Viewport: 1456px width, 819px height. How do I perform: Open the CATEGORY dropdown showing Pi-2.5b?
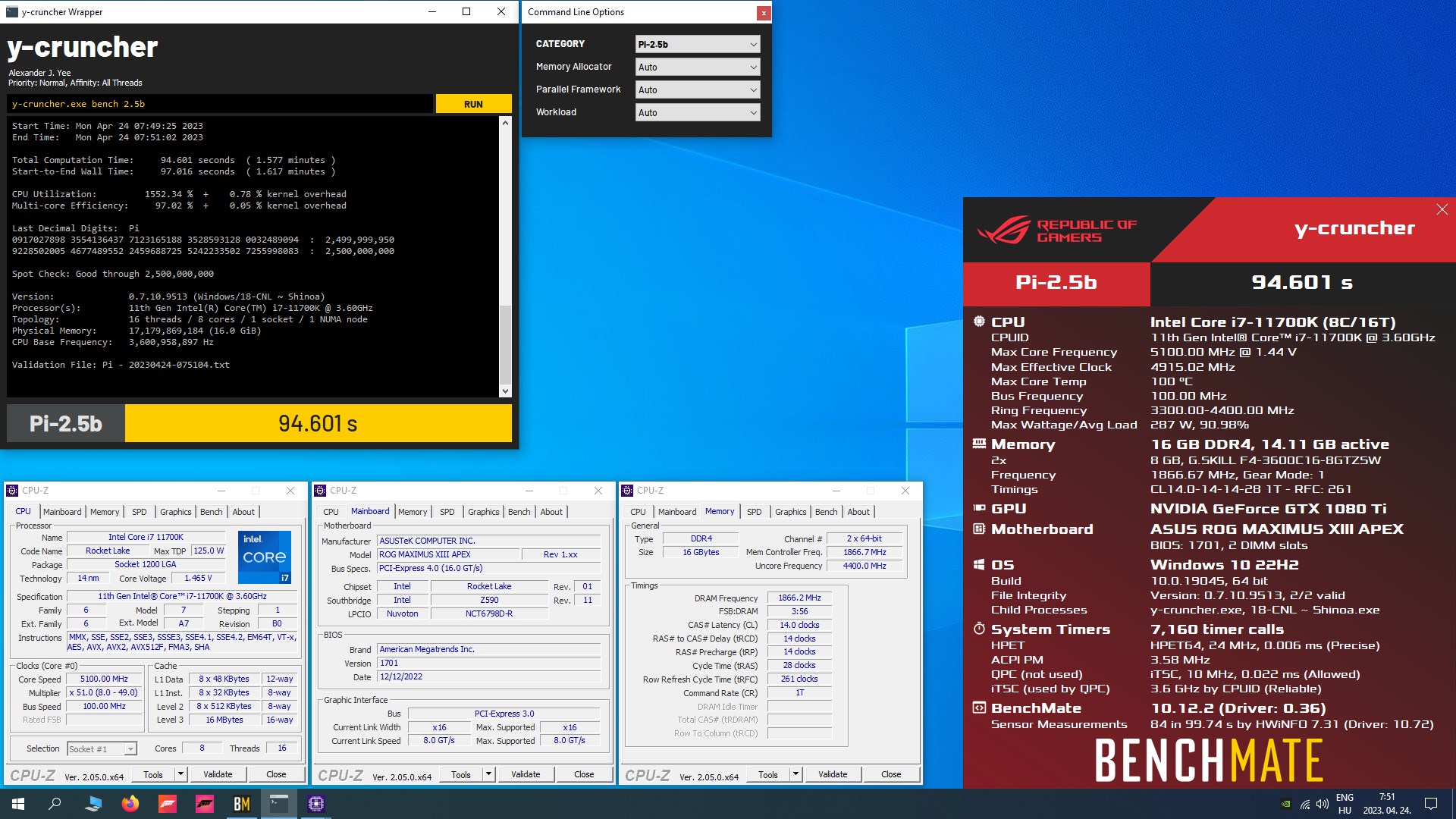pos(698,44)
